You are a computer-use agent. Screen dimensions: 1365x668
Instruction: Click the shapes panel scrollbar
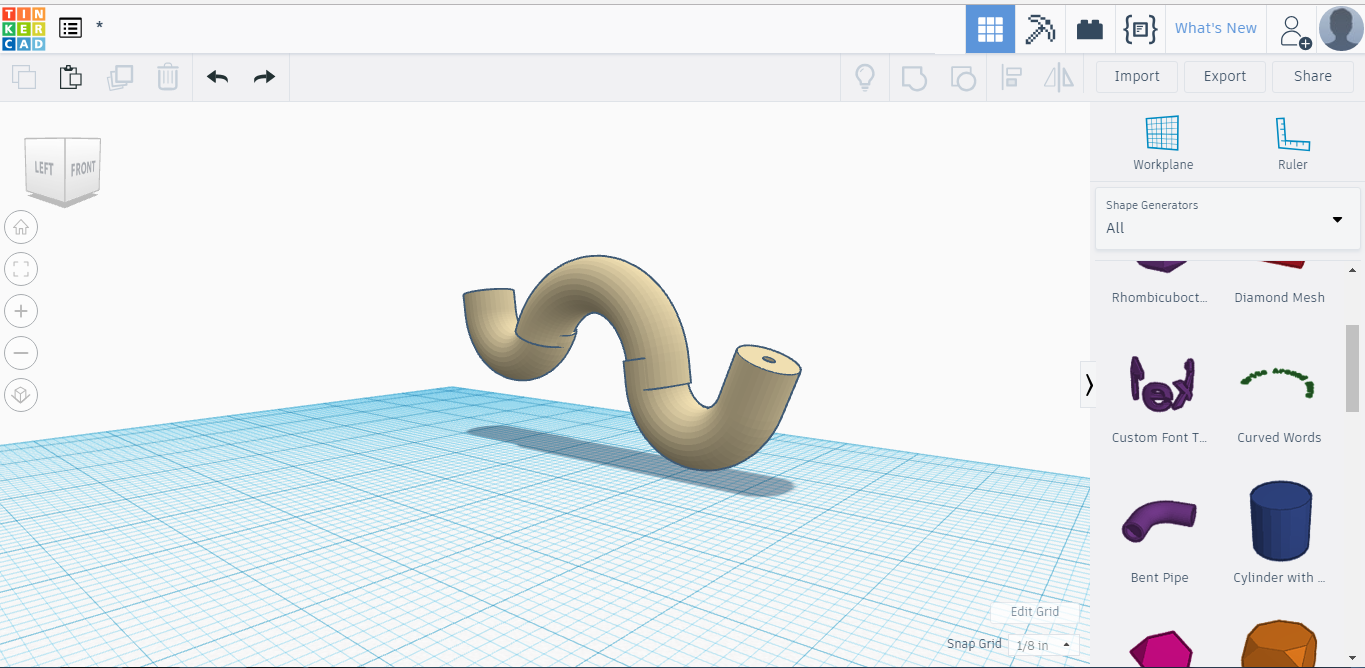(x=1352, y=367)
